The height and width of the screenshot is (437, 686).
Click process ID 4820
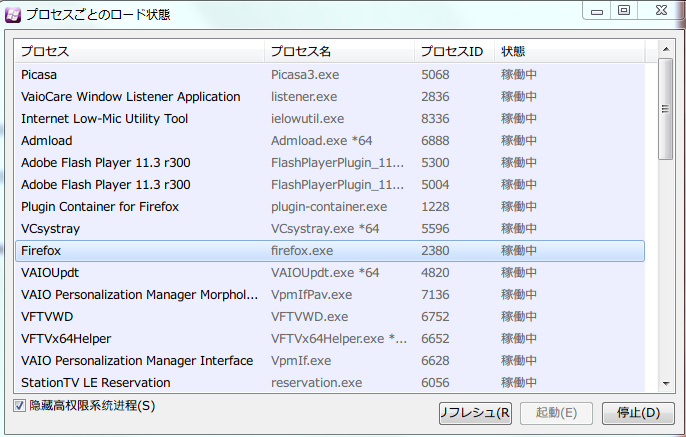tap(435, 273)
